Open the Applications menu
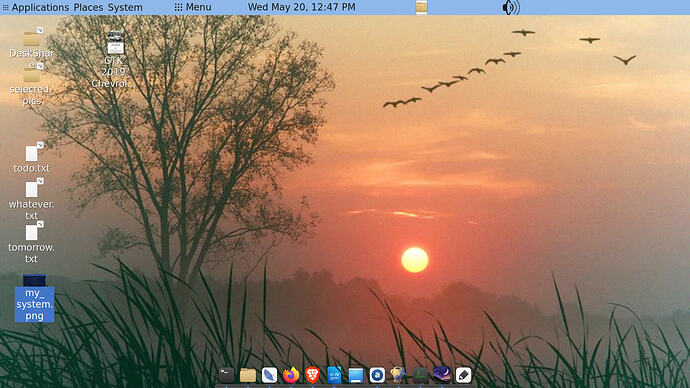The width and height of the screenshot is (690, 388). 40,7
